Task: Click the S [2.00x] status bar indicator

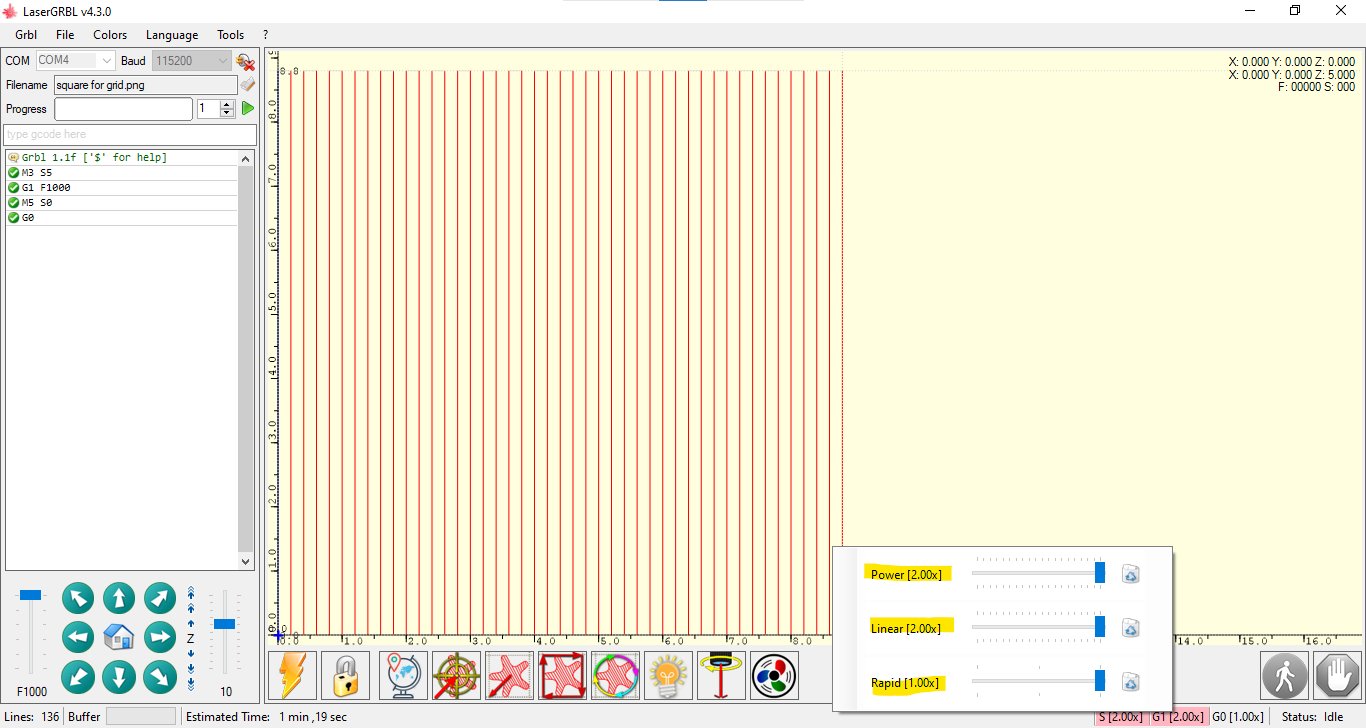Action: 1120,717
